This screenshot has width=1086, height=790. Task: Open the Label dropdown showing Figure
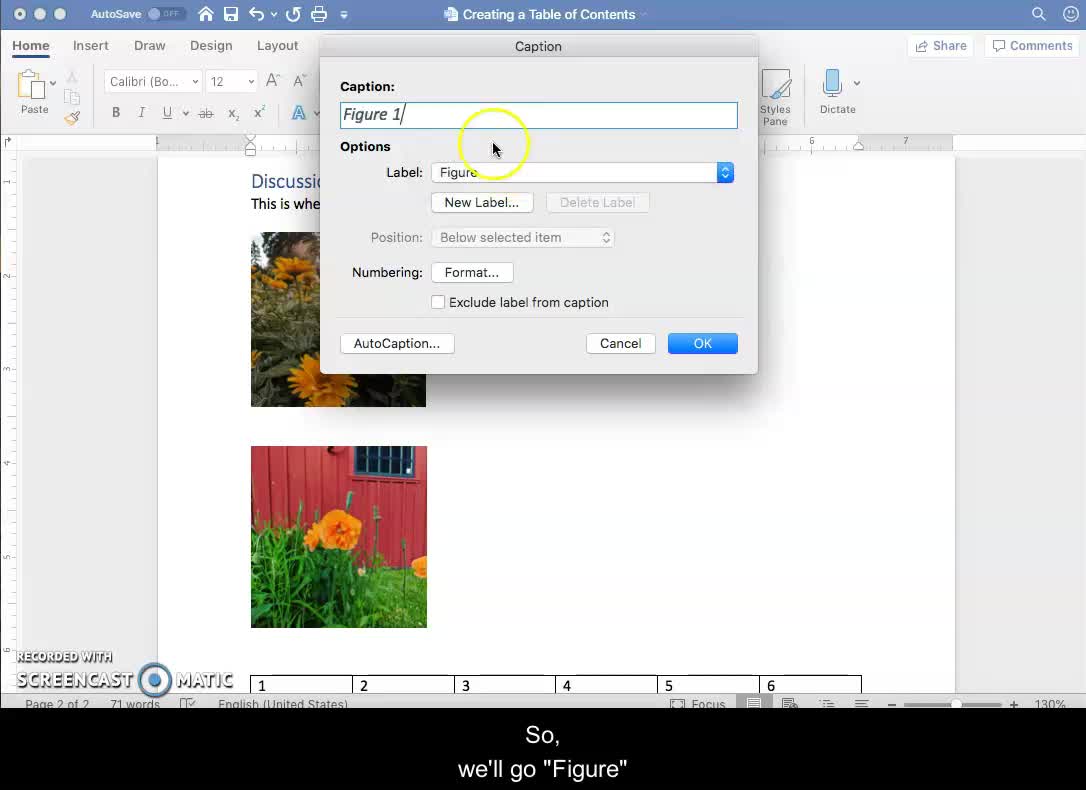point(583,172)
